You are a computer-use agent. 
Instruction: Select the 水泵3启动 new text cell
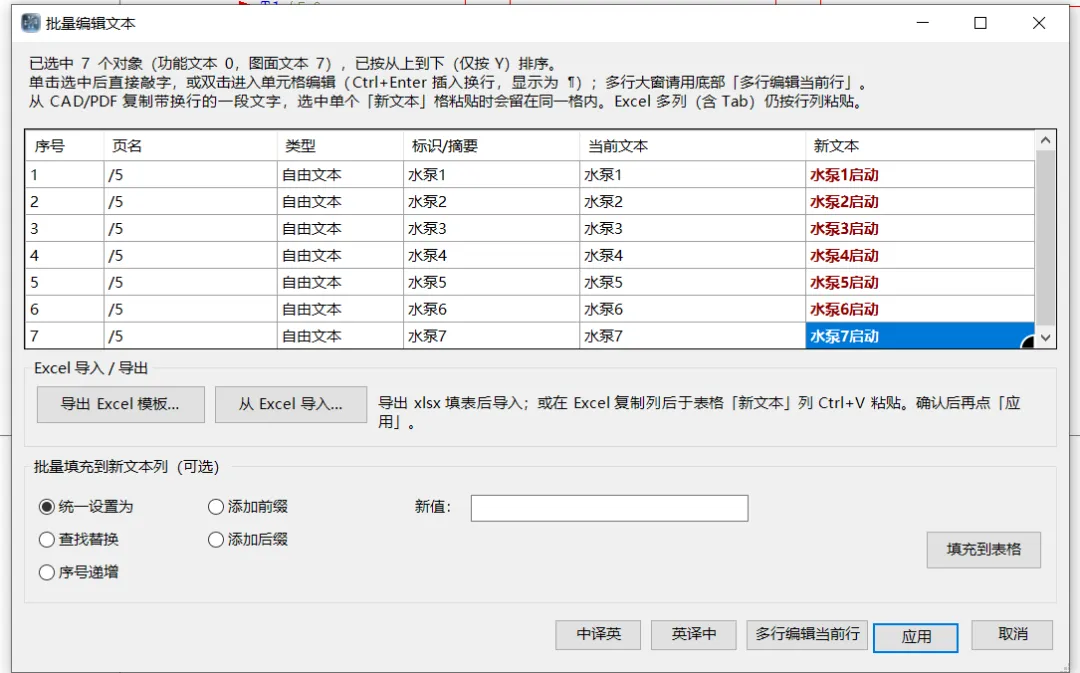click(920, 229)
